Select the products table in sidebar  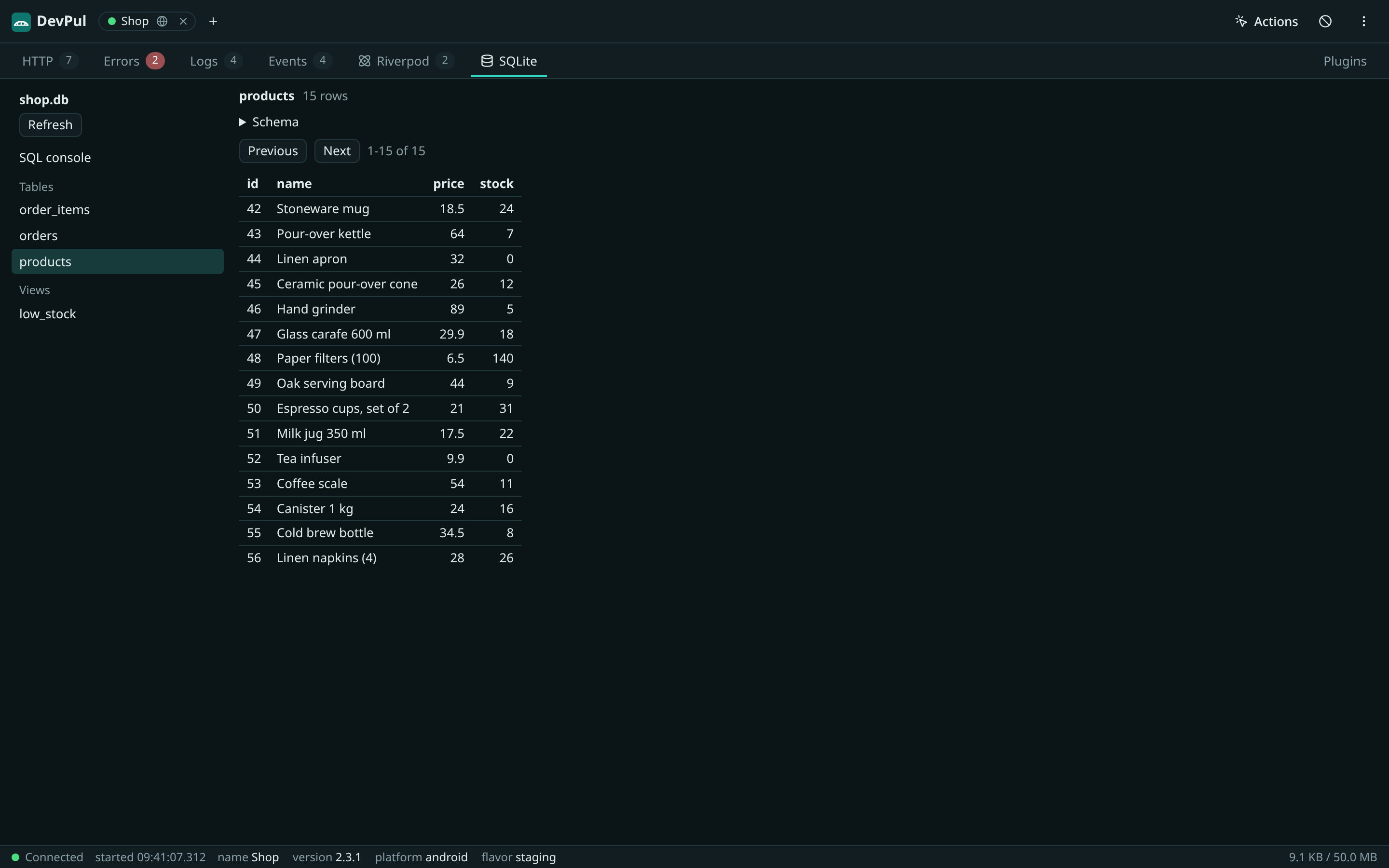[117, 261]
